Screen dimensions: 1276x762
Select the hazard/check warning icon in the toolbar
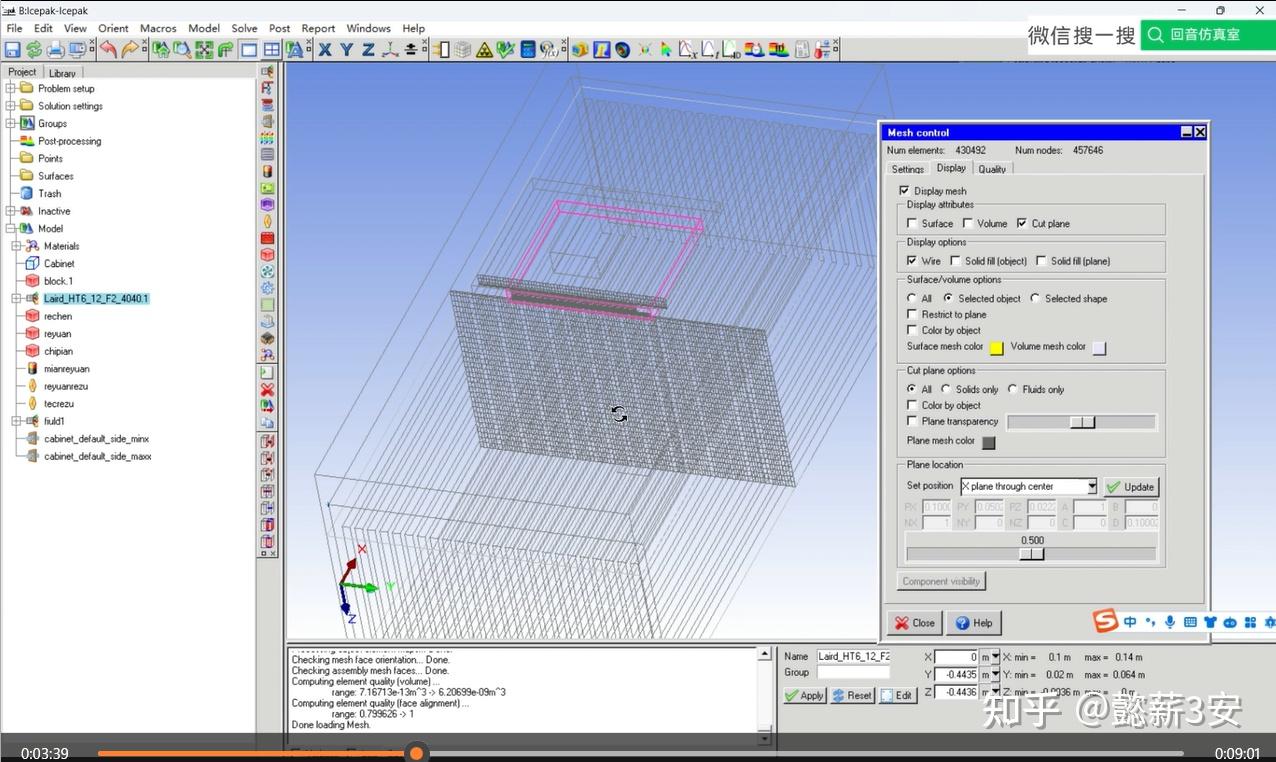click(x=484, y=48)
